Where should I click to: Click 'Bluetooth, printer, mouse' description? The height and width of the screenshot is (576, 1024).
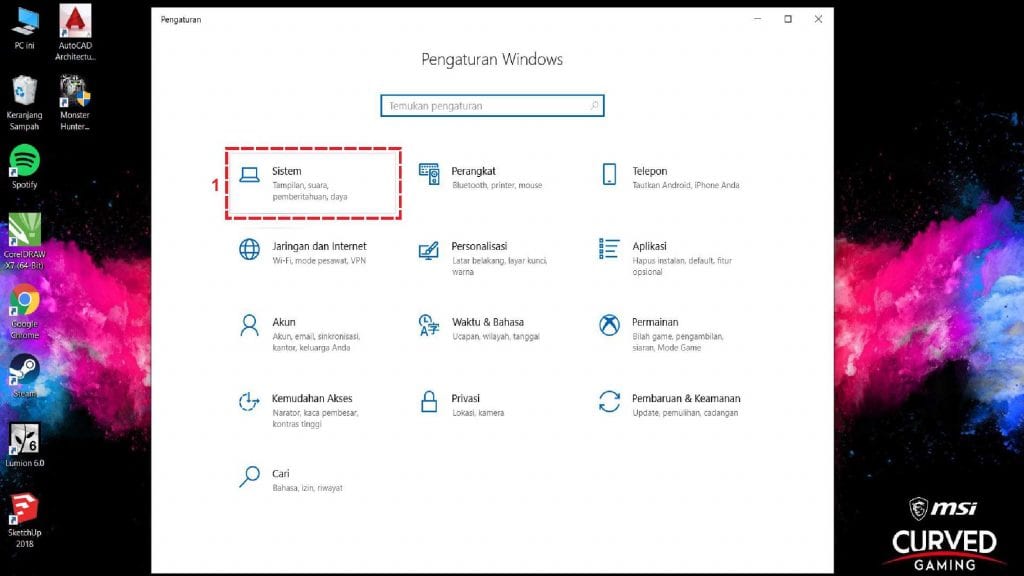497,185
